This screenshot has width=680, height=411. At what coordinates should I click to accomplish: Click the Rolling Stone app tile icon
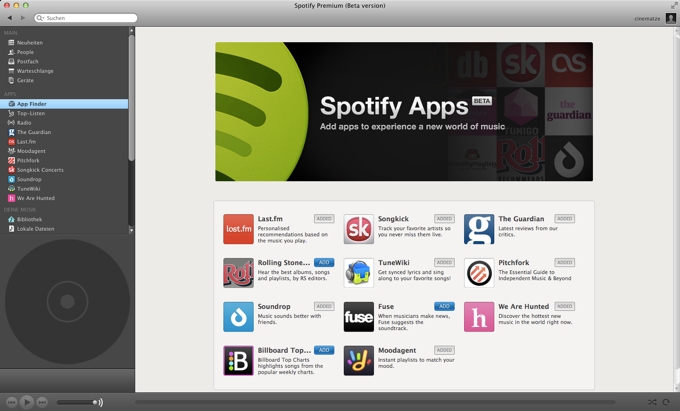pyautogui.click(x=239, y=273)
